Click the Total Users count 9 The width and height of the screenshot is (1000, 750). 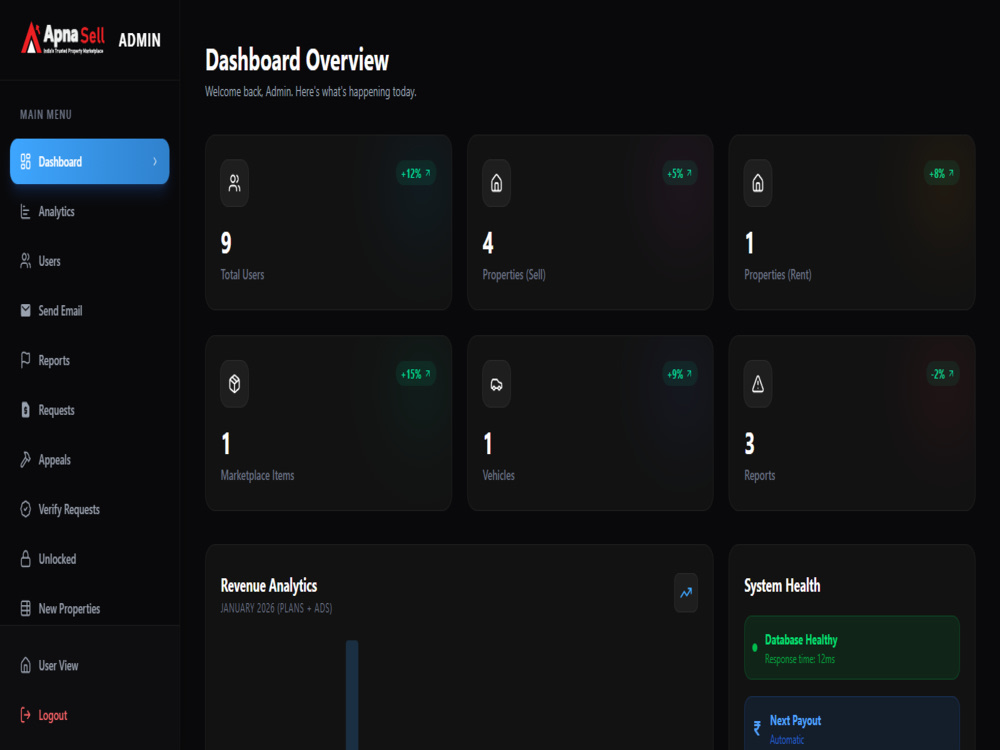[226, 243]
